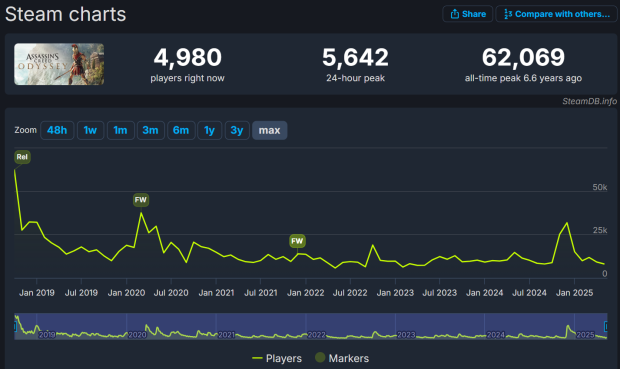Toggle the Markers series in legend
Image resolution: width=620 pixels, height=369 pixels.
pos(342,358)
